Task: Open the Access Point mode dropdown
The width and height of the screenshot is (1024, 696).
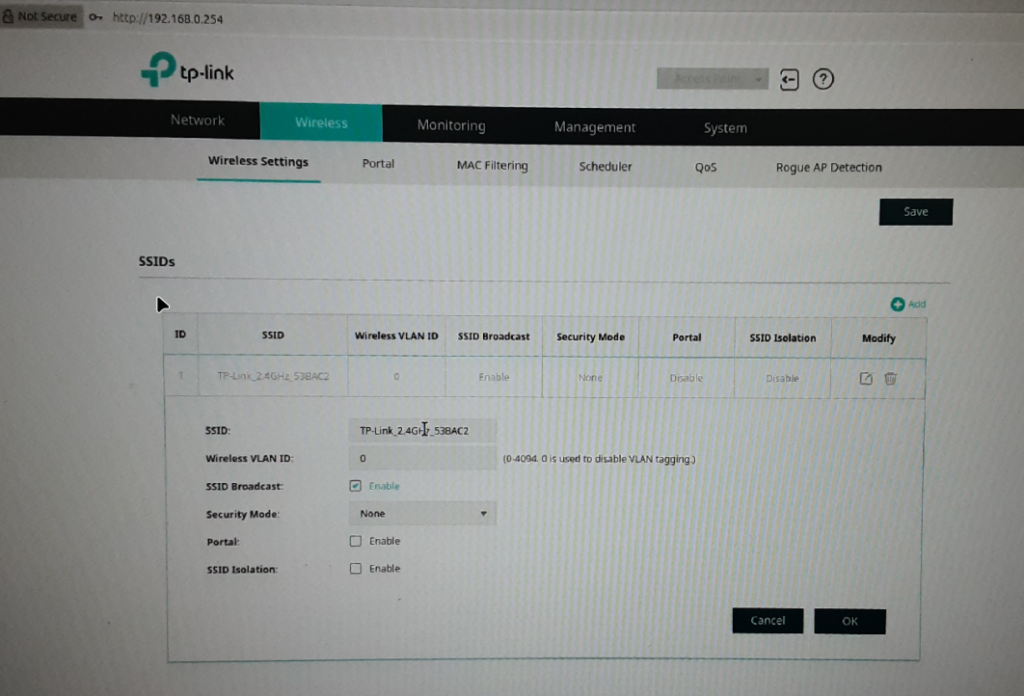Action: click(x=712, y=79)
